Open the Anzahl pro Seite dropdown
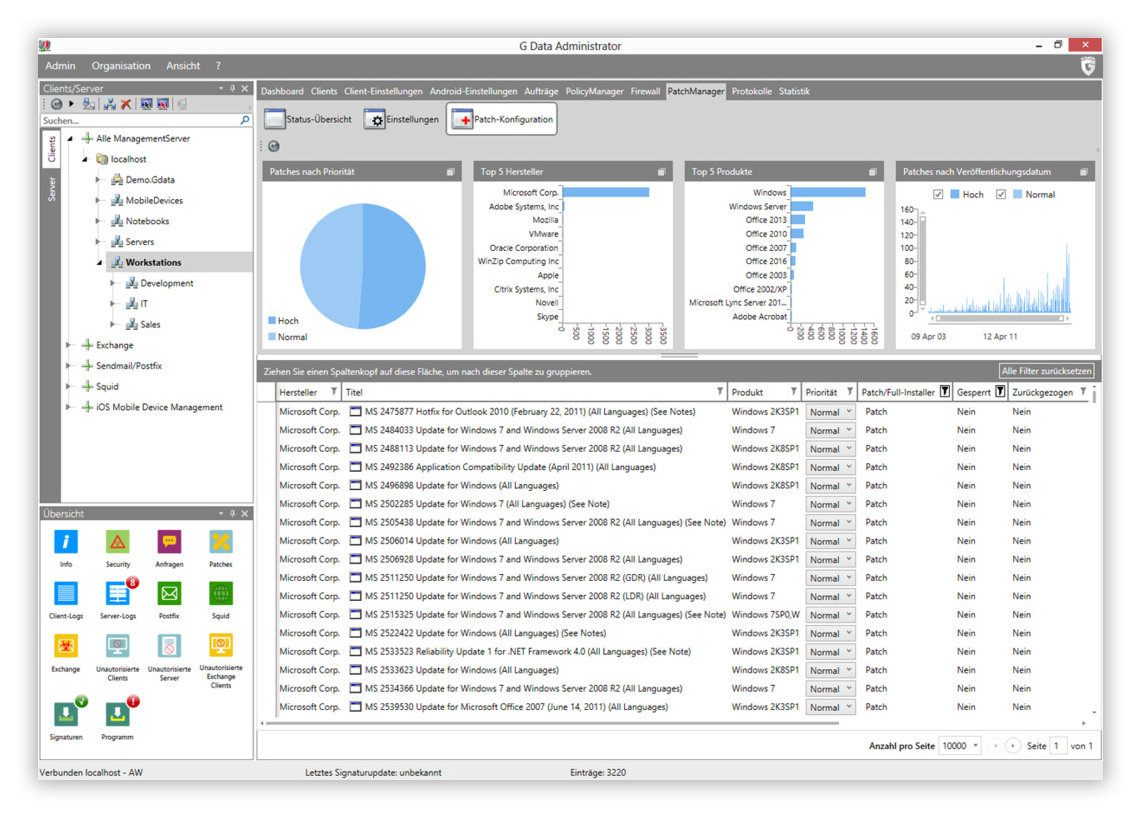 coord(978,745)
